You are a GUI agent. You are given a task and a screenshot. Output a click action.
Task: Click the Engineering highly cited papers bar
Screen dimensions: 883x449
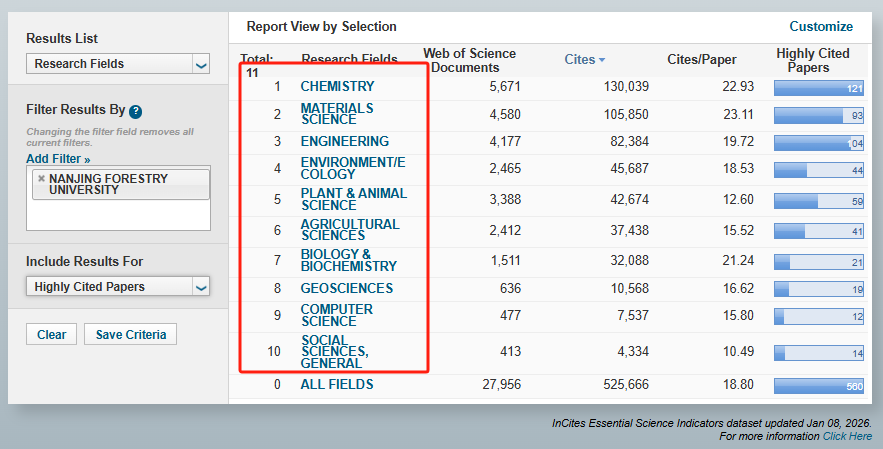pos(819,143)
